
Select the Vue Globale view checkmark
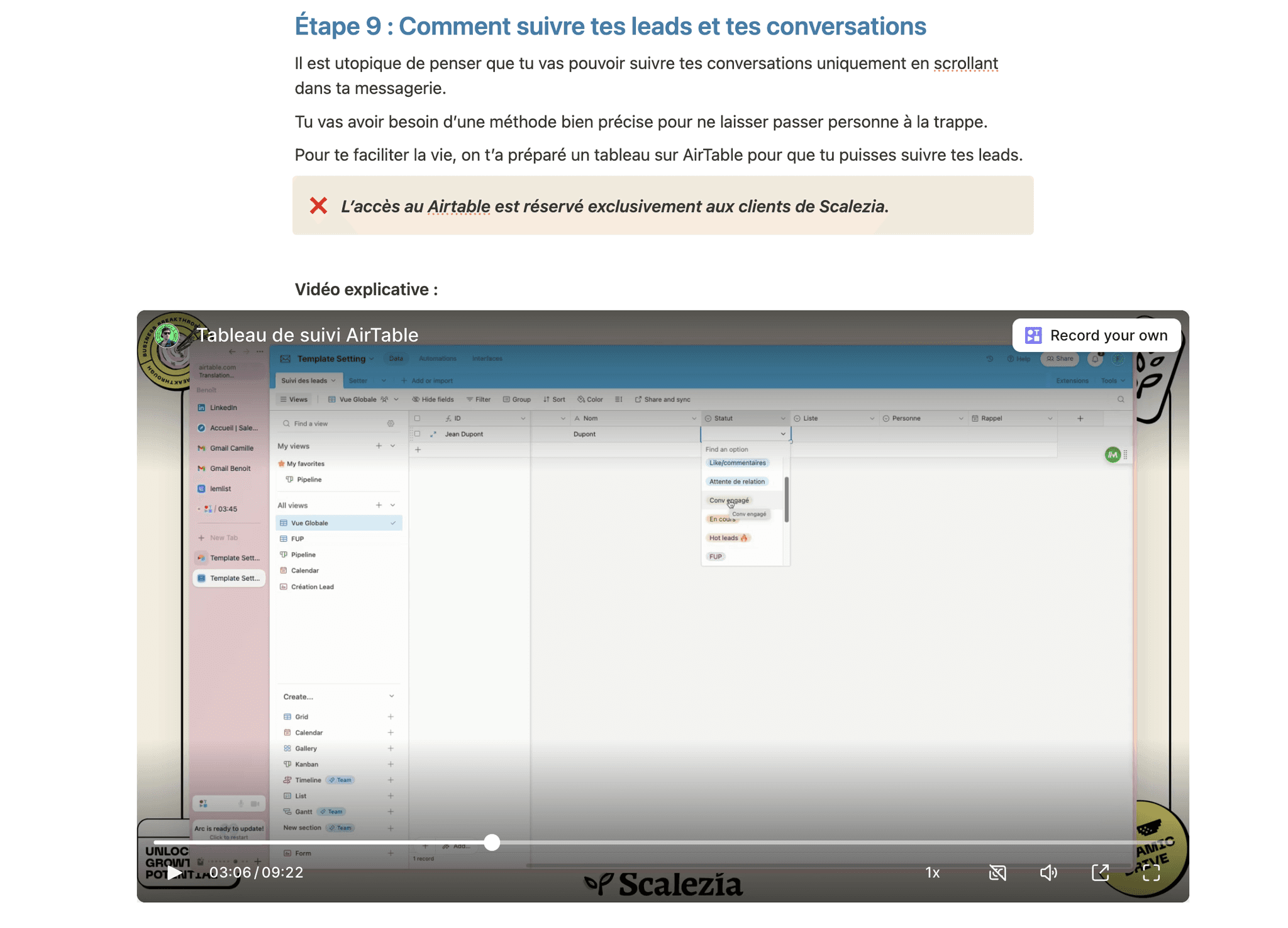pos(393,523)
